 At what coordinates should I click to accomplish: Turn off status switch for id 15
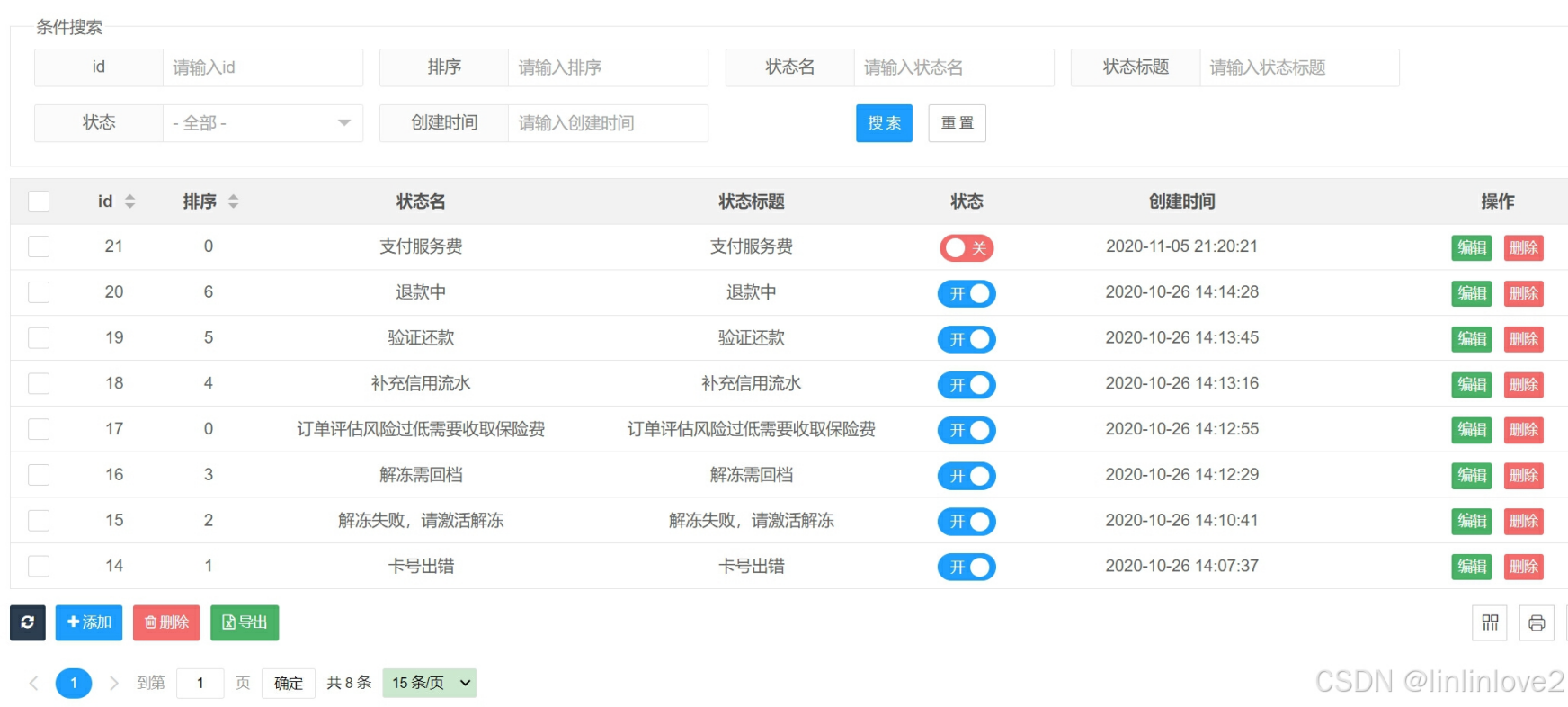(x=967, y=522)
